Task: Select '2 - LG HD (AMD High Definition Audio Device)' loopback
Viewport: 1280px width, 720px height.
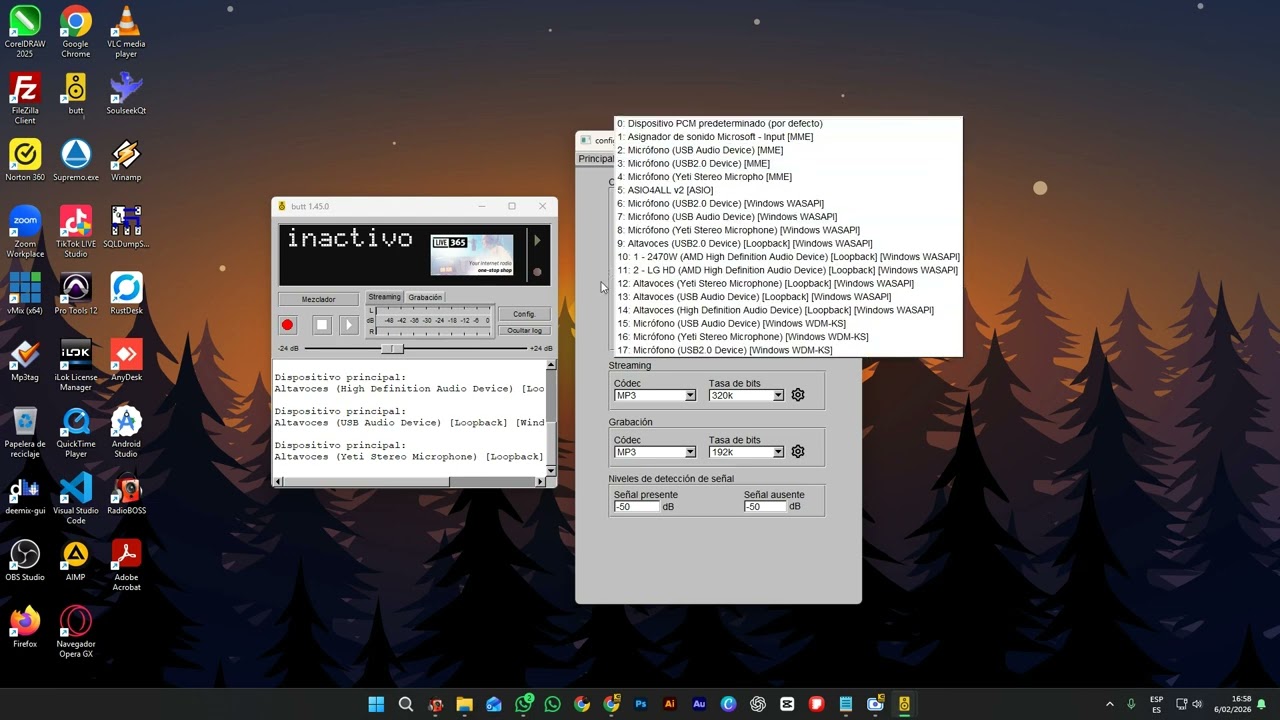Action: [x=788, y=270]
